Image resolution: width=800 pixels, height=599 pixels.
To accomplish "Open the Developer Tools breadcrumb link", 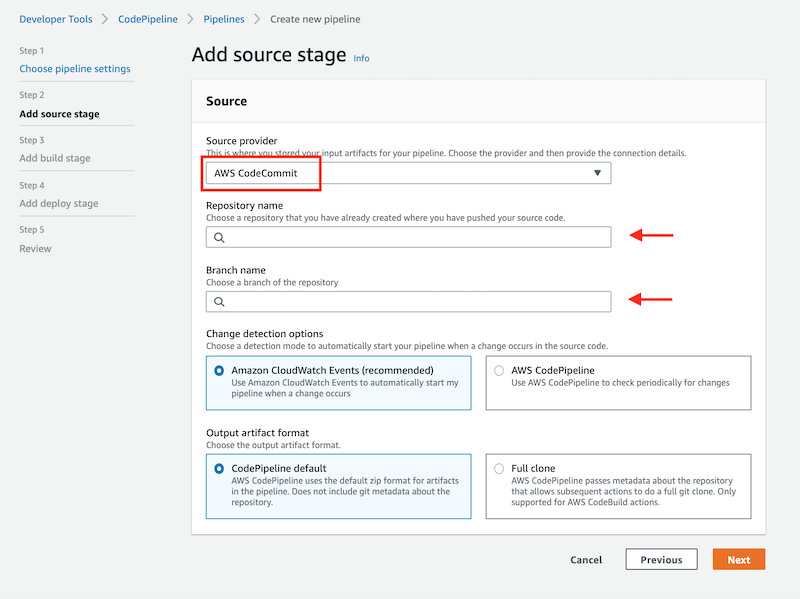I will pyautogui.click(x=56, y=19).
